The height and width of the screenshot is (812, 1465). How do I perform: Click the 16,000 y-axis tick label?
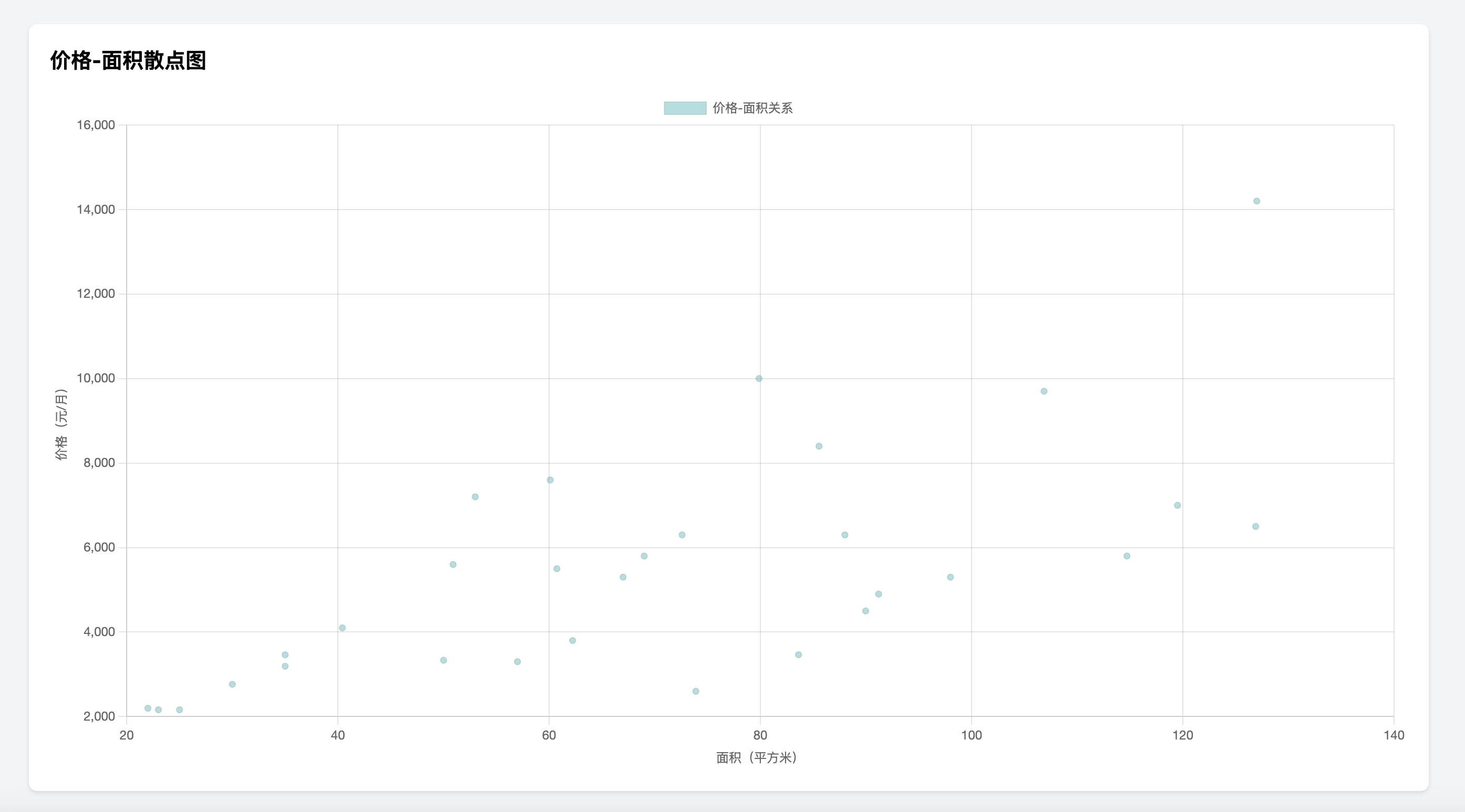(96, 125)
